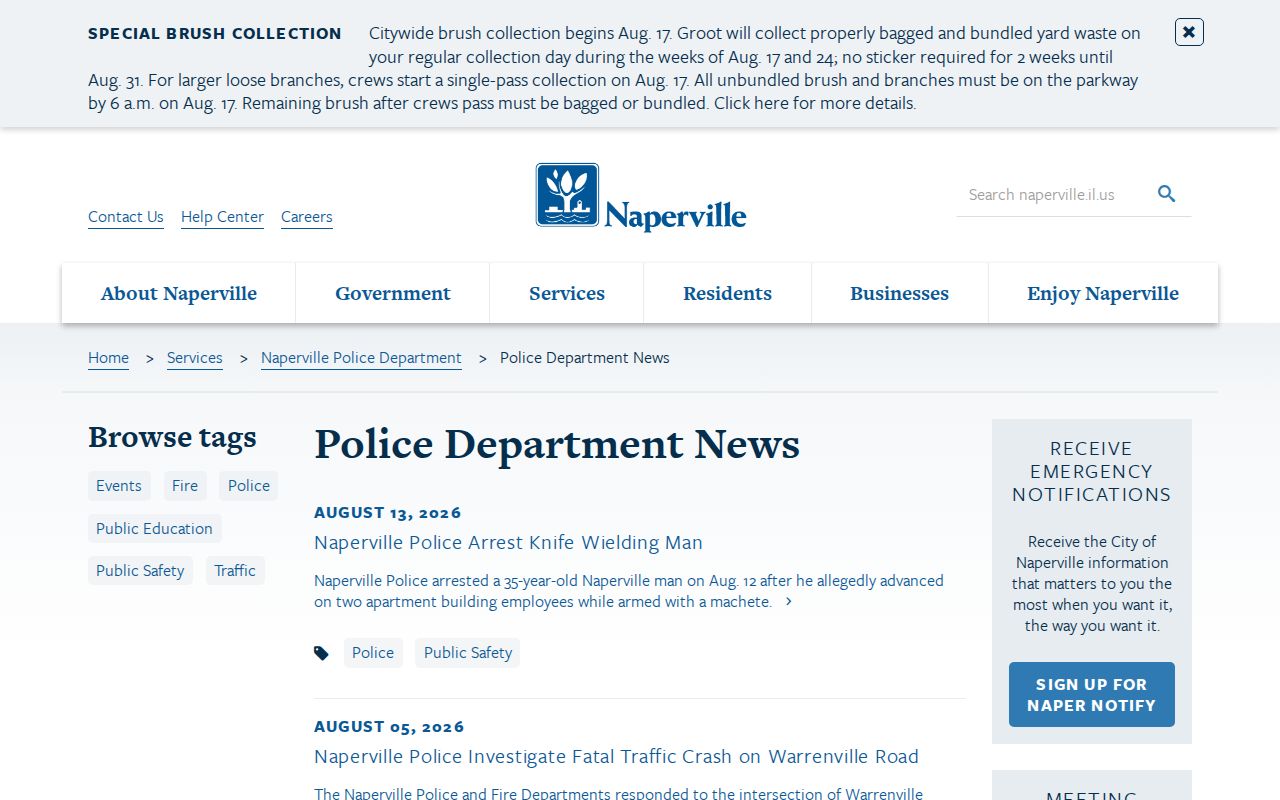Filter by the Fire tag

click(185, 486)
